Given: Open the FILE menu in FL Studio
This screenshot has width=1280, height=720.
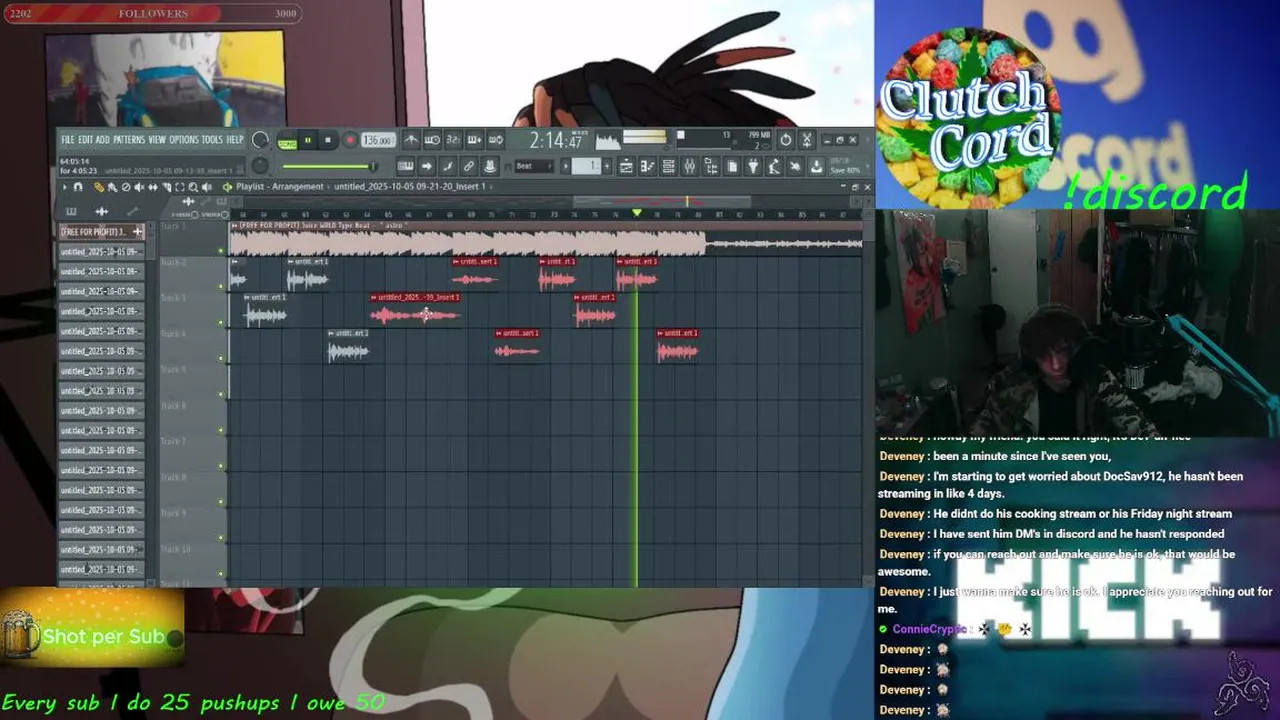Looking at the screenshot, I should (68, 140).
